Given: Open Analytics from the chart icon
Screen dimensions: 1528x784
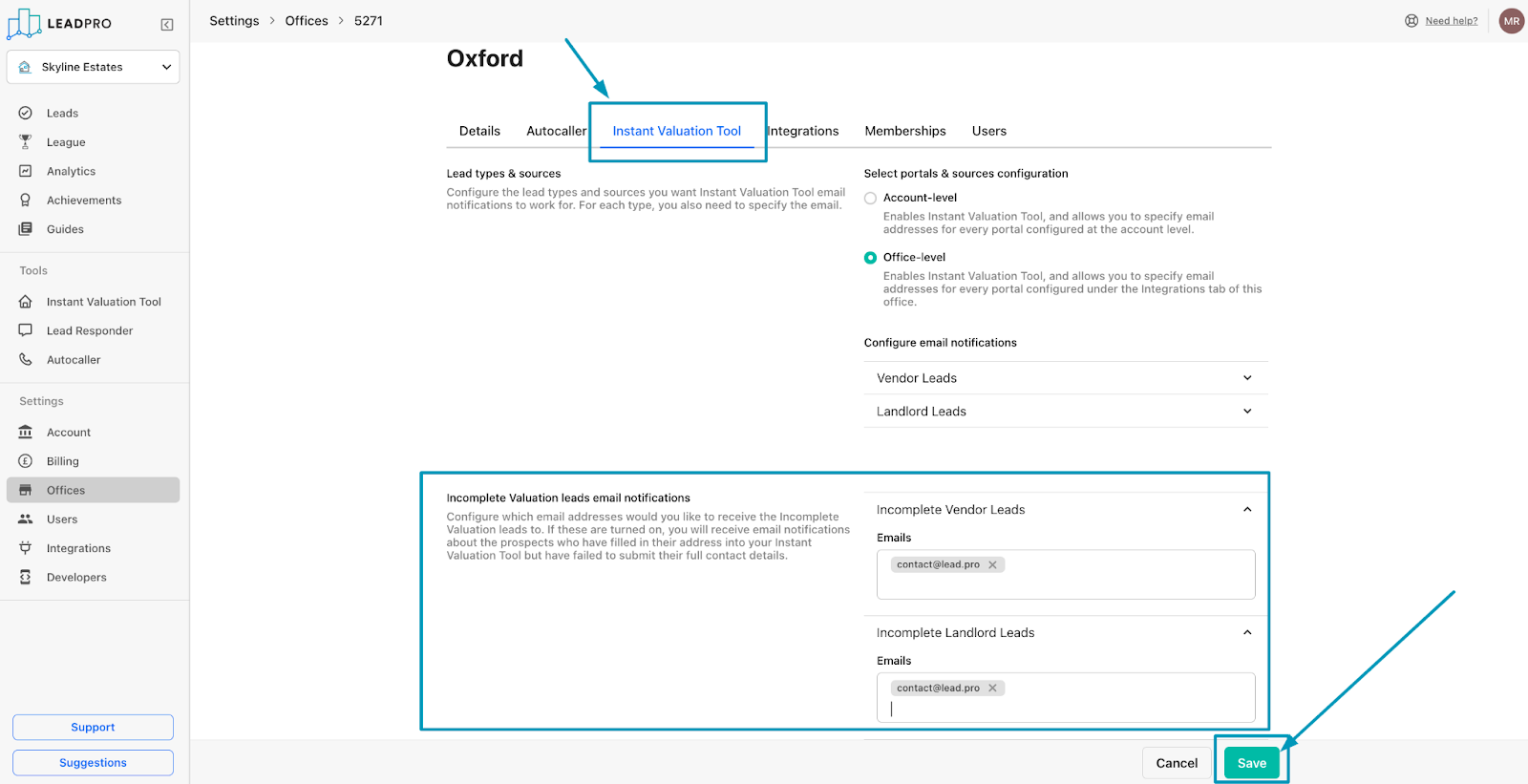Looking at the screenshot, I should pos(26,171).
